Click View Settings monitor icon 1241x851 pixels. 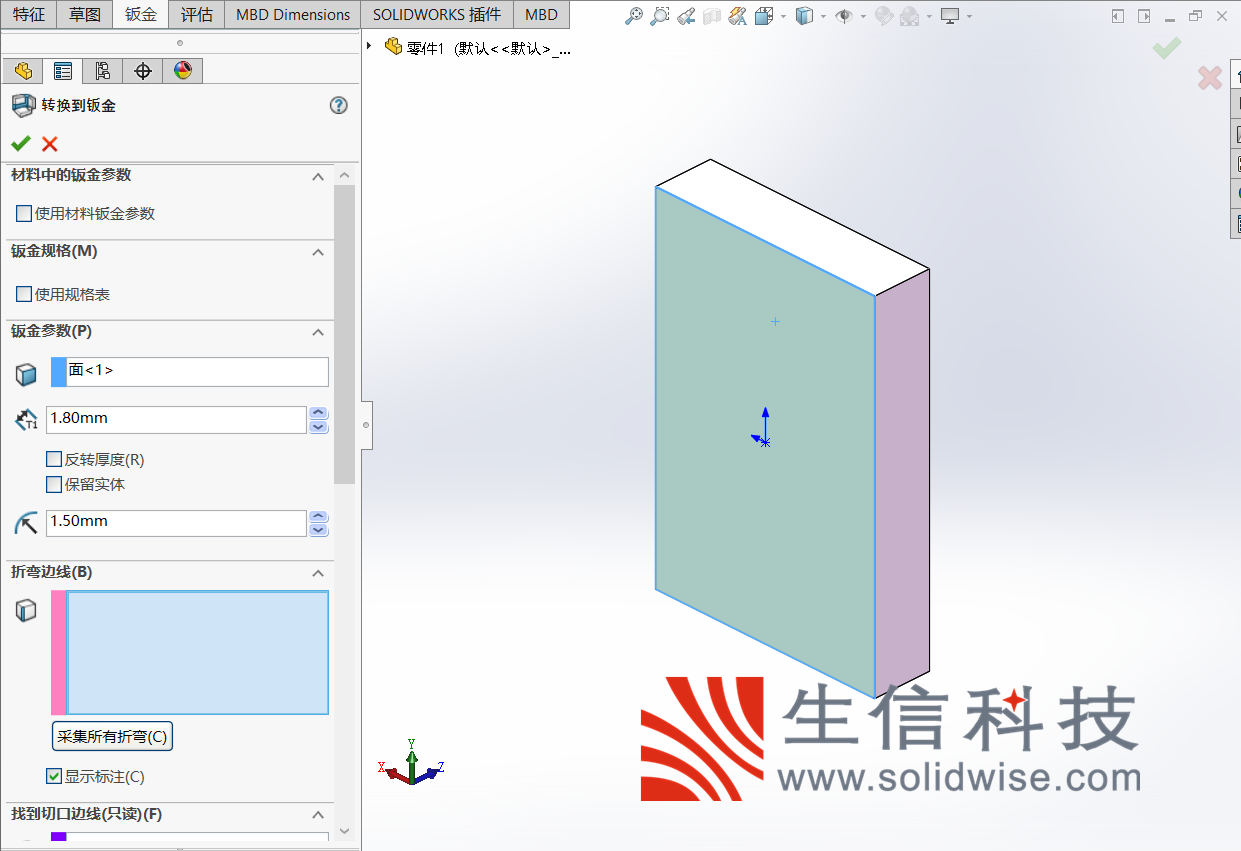point(950,16)
